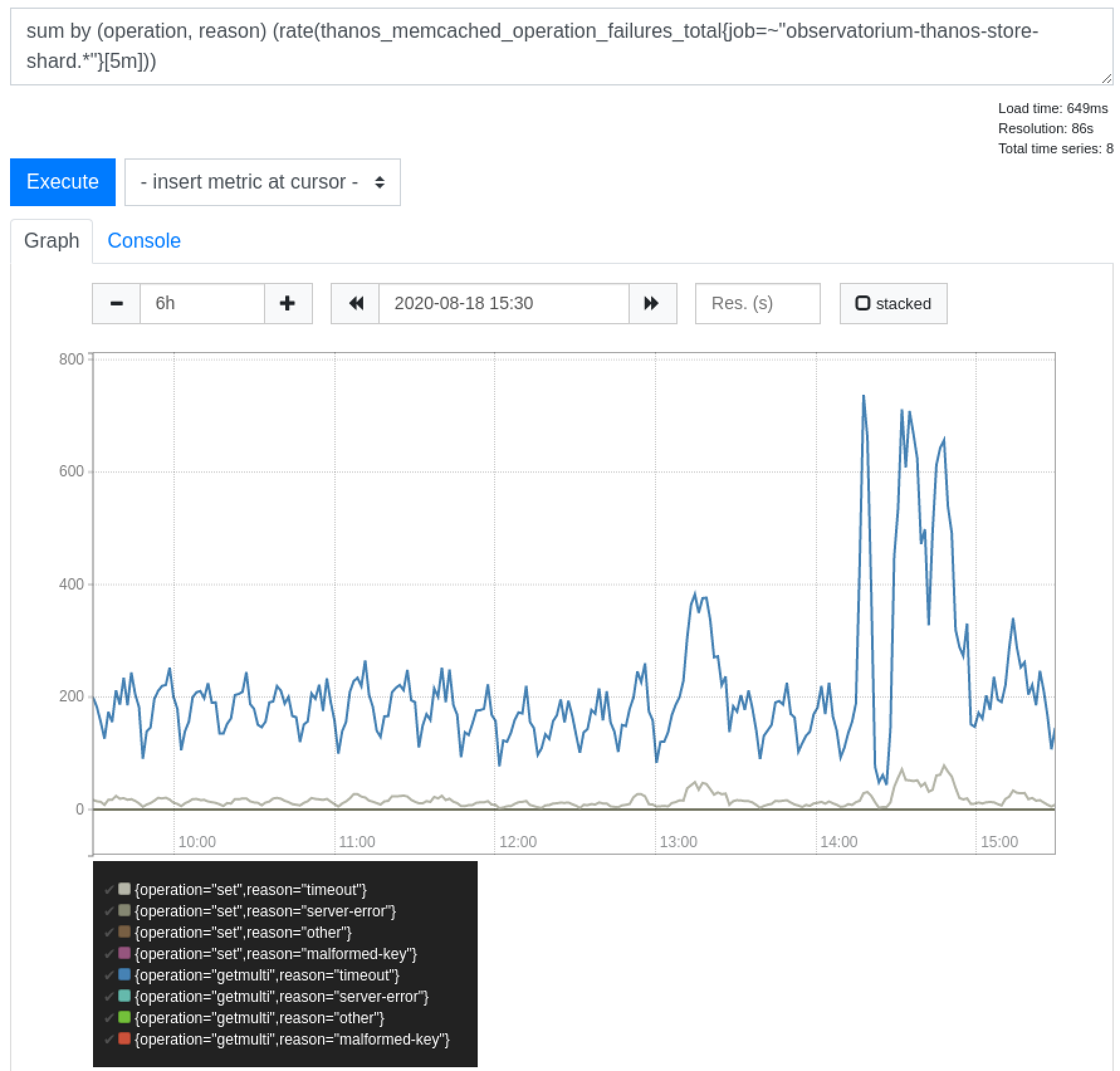The width and height of the screenshot is (1120, 1071).
Task: Enable stacked graph mode
Action: pyautogui.click(x=892, y=304)
